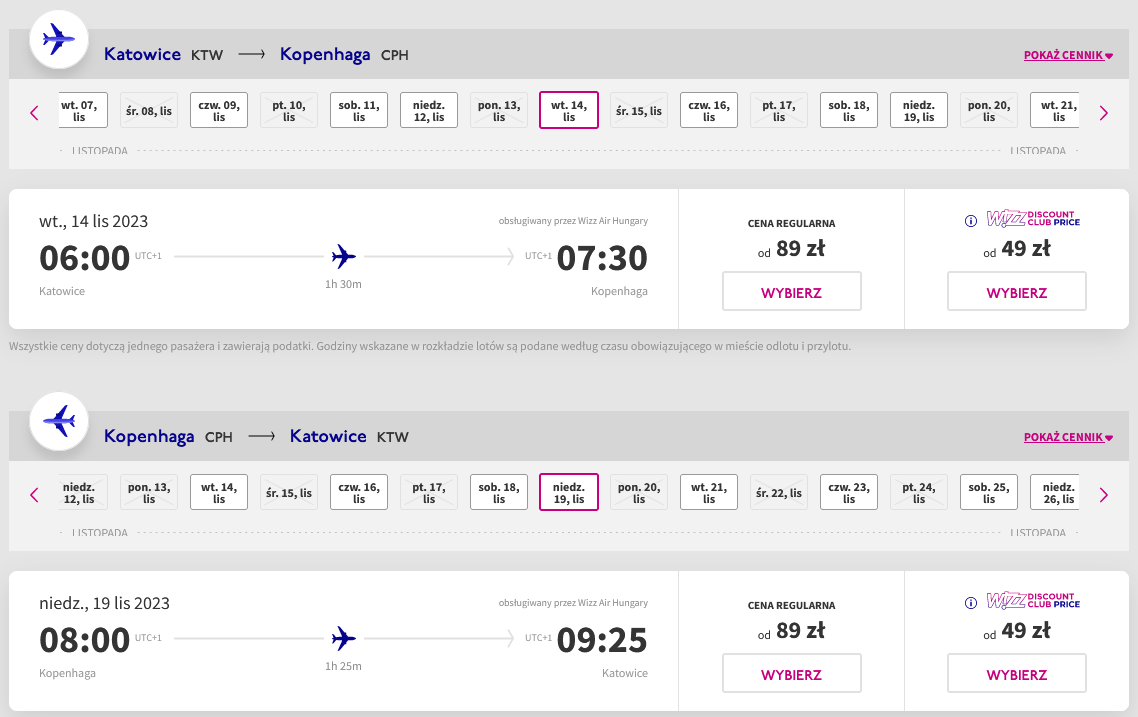
Task: Select outbound date niedz. 19, lis
Action: (919, 110)
